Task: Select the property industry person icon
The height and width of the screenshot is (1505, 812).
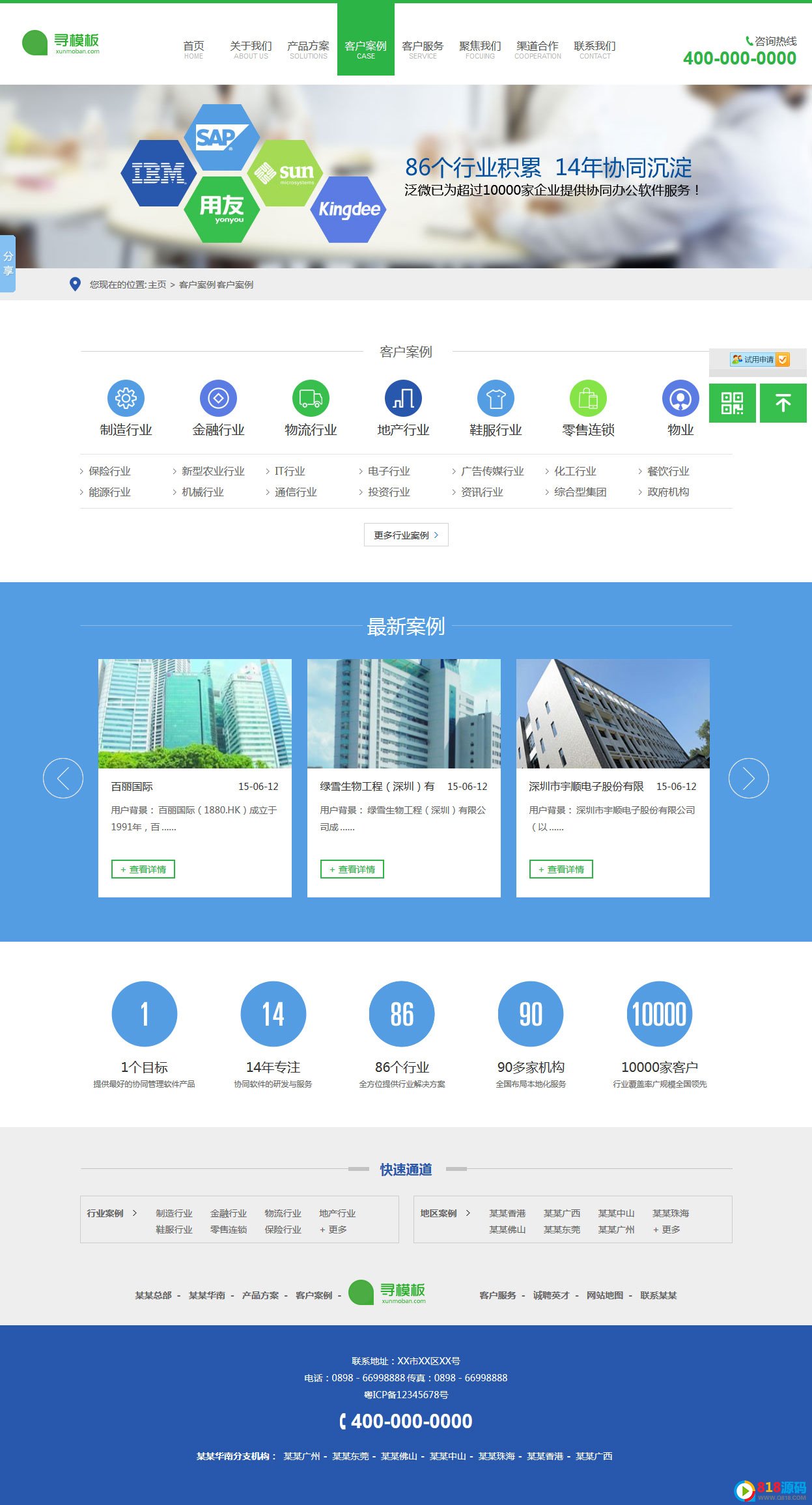Action: point(680,398)
